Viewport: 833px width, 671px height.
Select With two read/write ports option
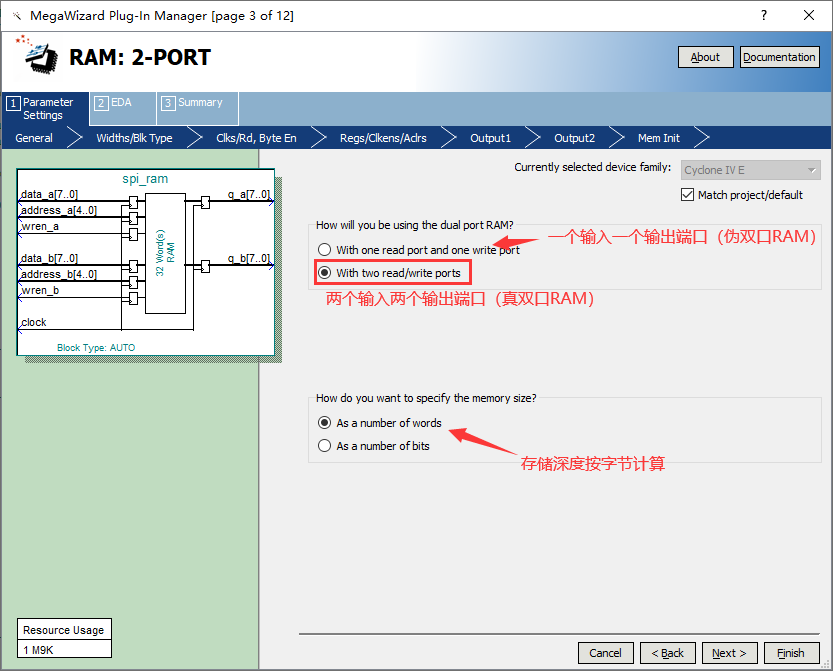(324, 273)
